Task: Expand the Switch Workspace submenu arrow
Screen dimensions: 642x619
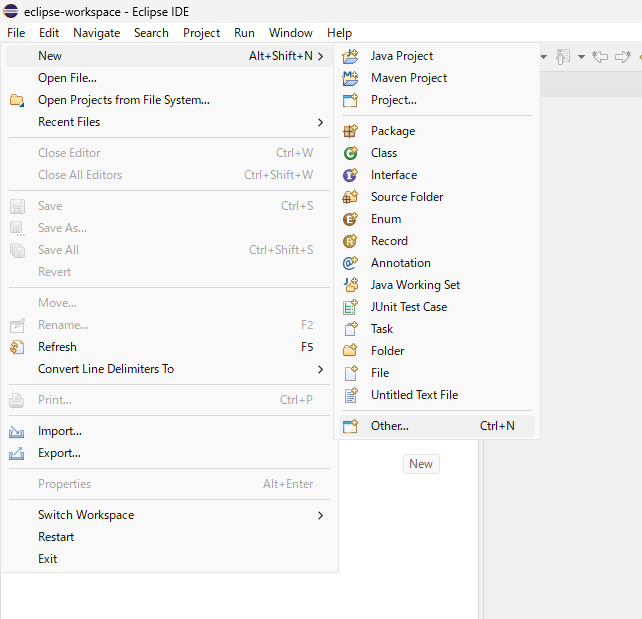Action: tap(321, 516)
